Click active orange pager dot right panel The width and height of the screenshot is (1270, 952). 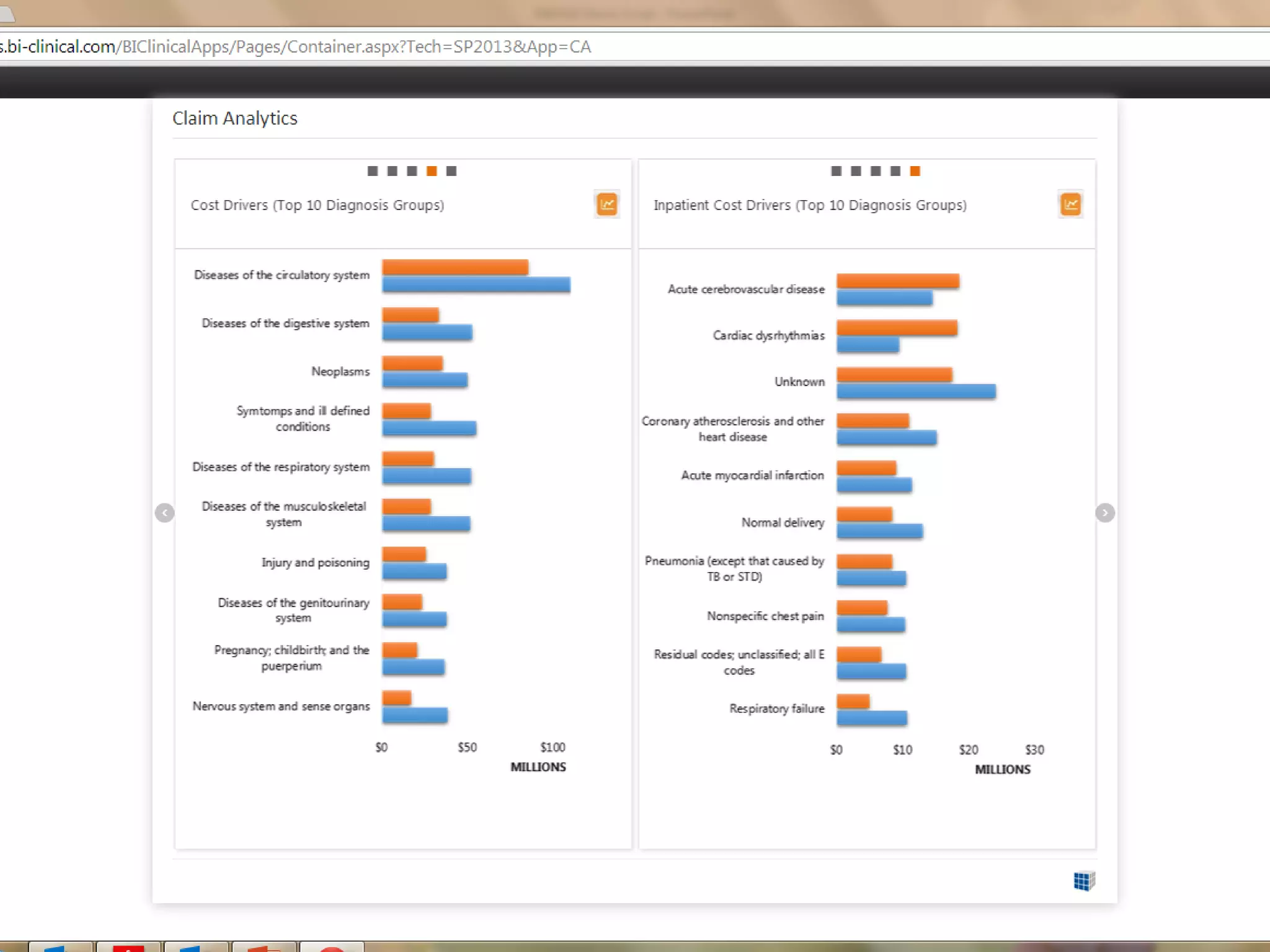tap(915, 171)
